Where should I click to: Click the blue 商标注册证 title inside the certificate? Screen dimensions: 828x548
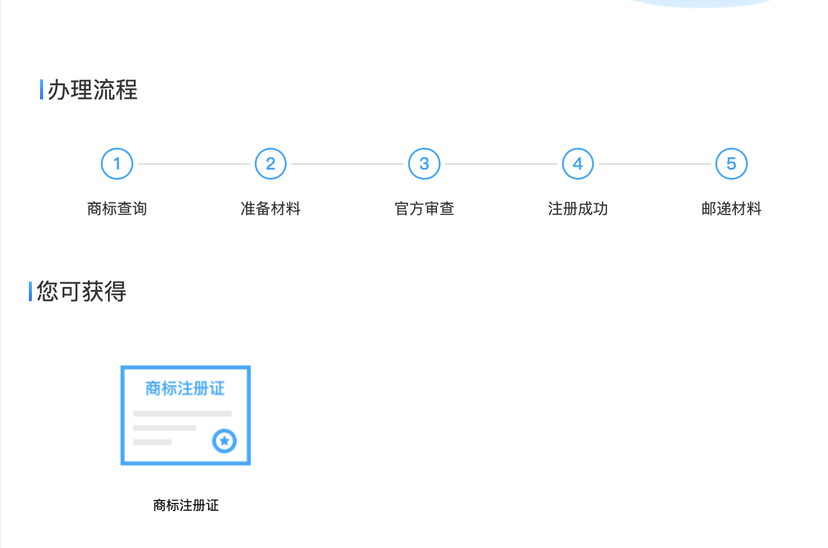(x=185, y=388)
